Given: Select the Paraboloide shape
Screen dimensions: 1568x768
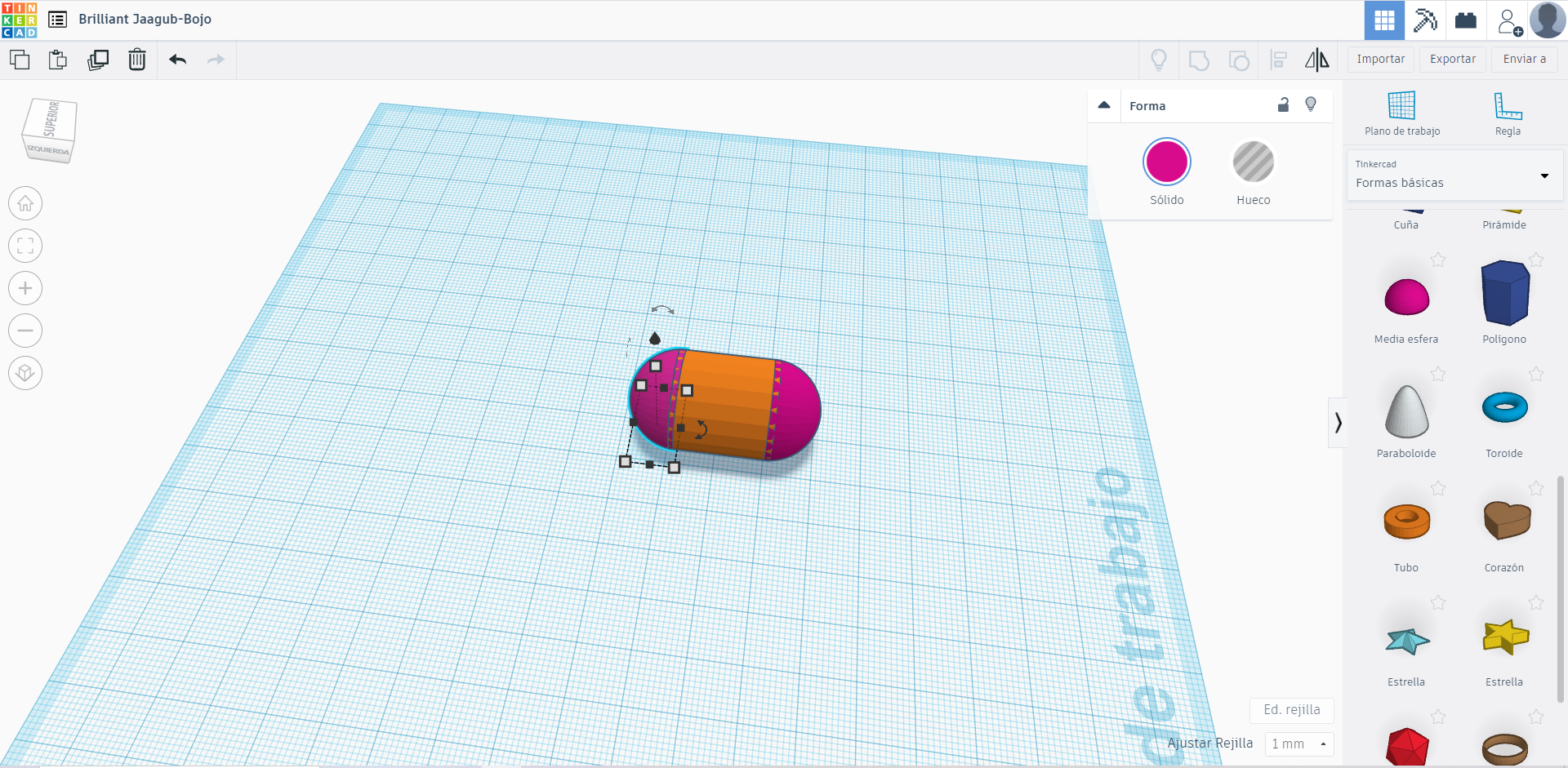Looking at the screenshot, I should tap(1406, 411).
